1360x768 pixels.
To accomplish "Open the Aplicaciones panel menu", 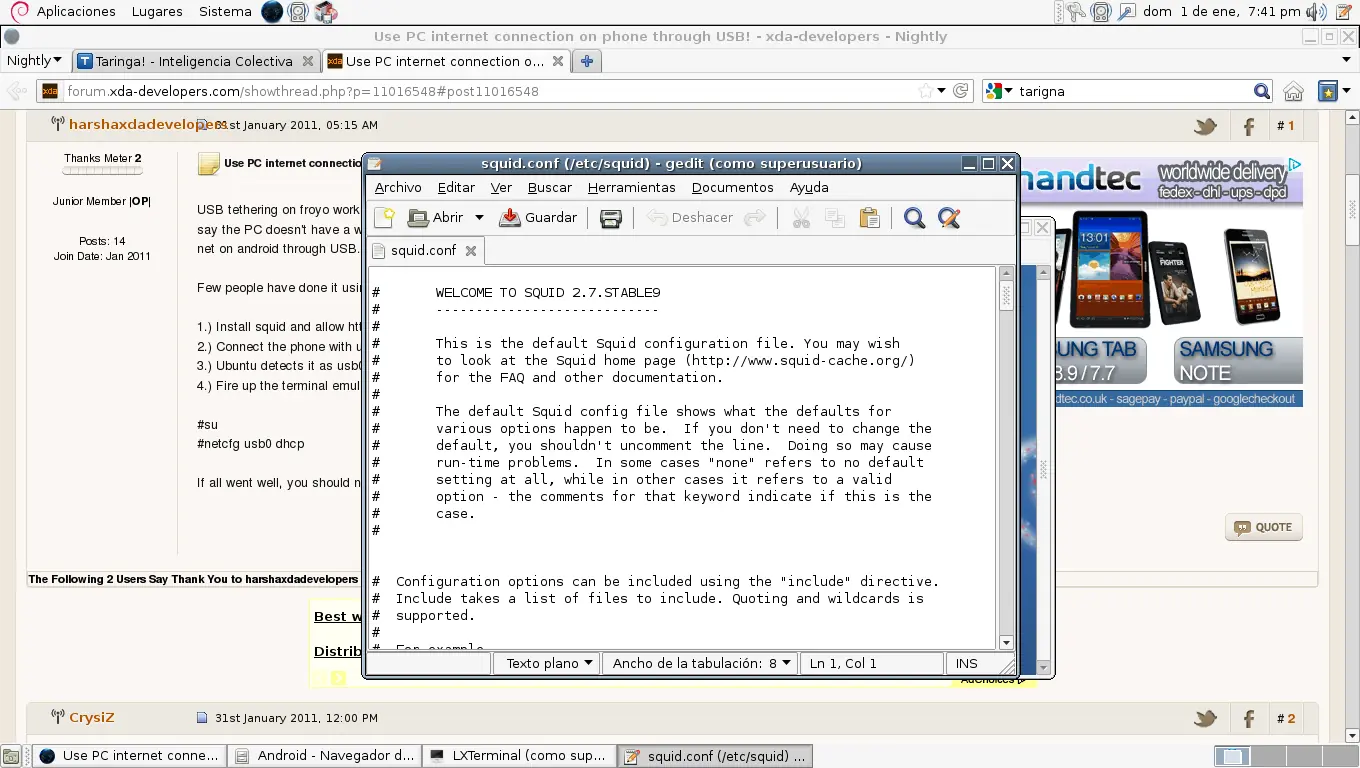I will click(x=76, y=12).
